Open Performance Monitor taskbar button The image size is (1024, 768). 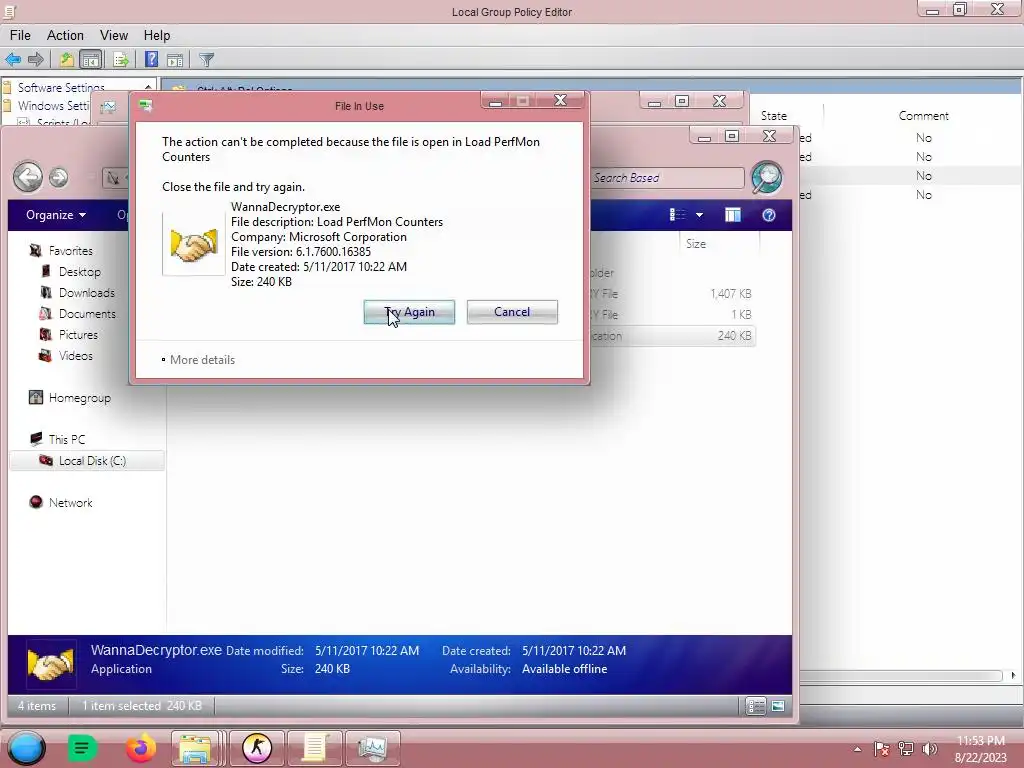(372, 748)
